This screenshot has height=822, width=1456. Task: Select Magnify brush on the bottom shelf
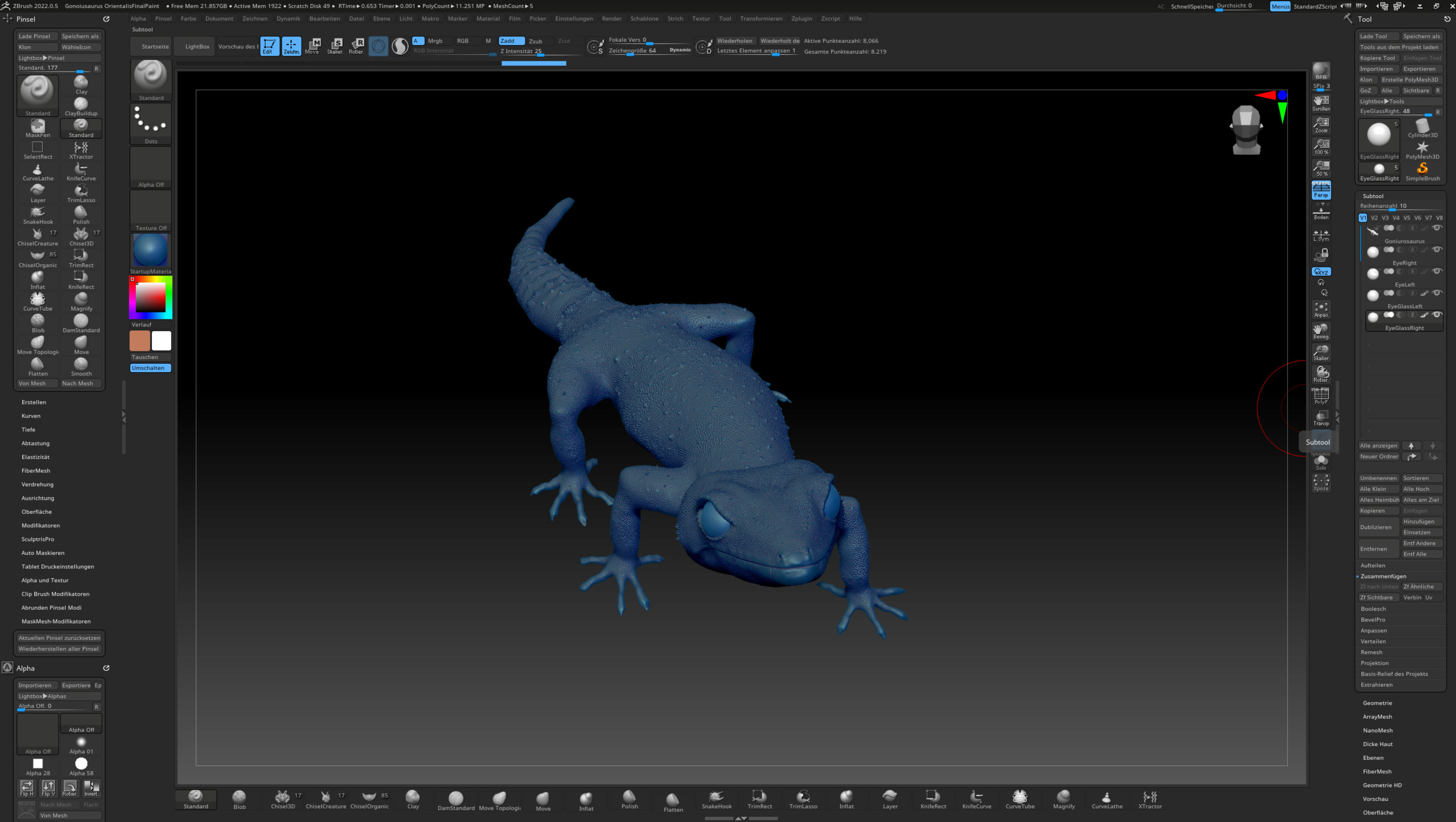coord(1064,800)
